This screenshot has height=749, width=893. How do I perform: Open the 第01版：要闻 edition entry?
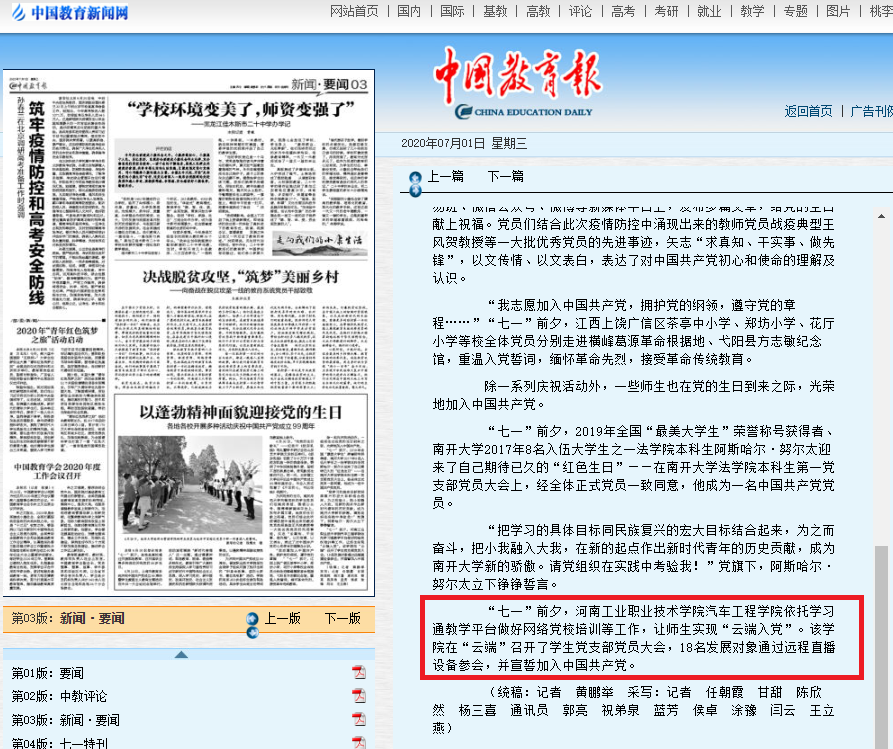point(48,672)
